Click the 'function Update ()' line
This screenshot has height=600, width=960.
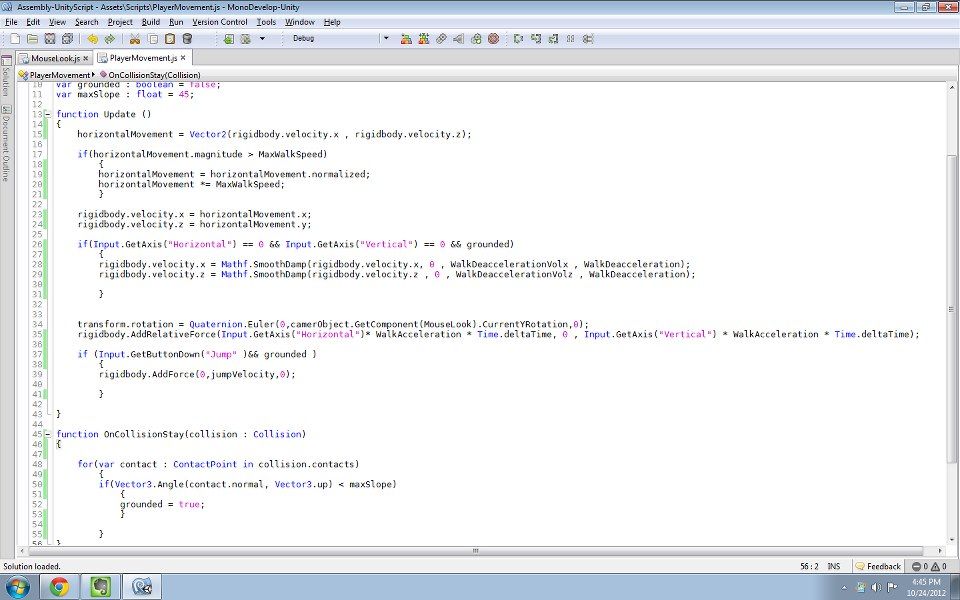[x=103, y=114]
